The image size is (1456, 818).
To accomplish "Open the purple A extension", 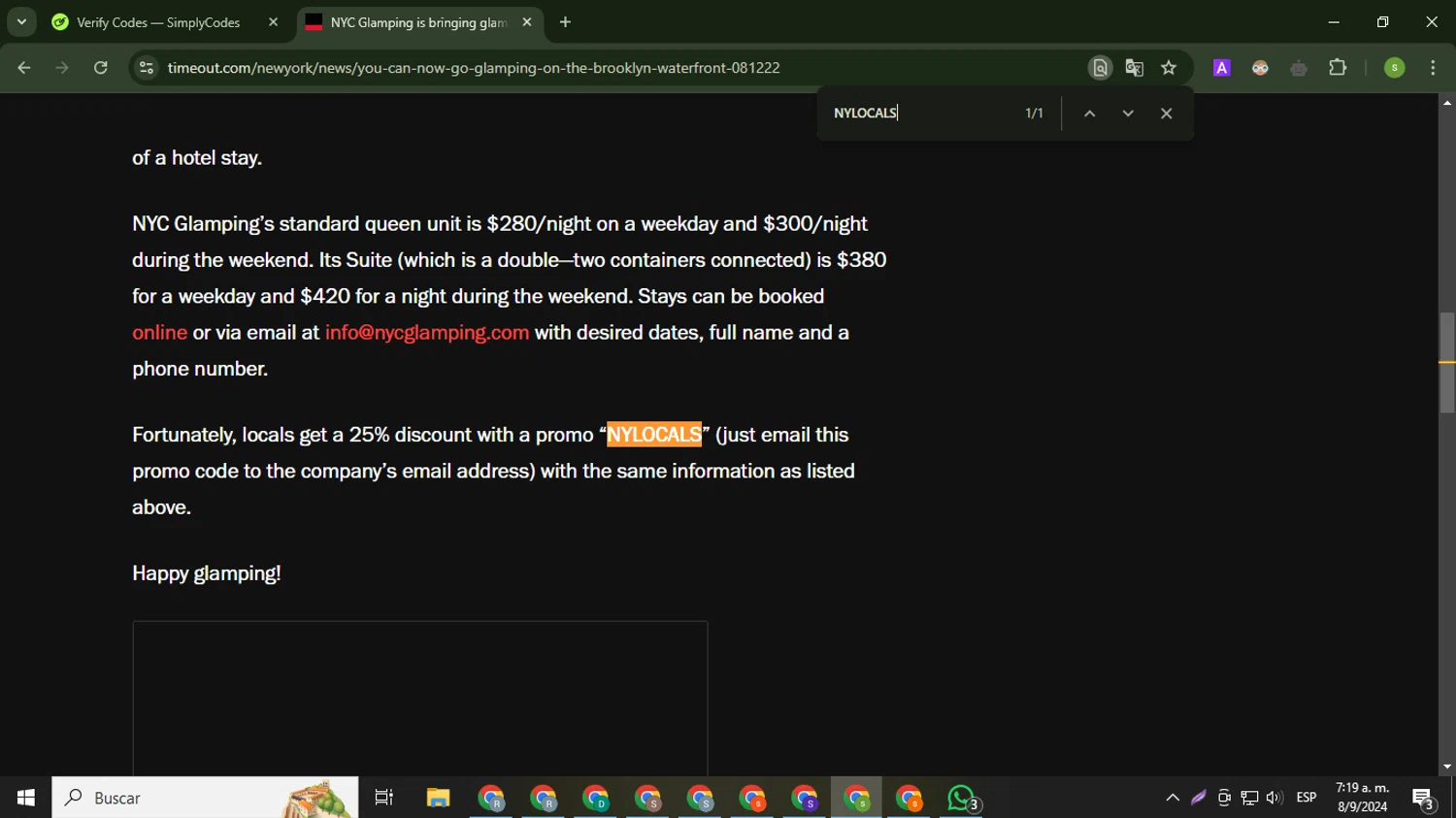I will pos(1222,68).
